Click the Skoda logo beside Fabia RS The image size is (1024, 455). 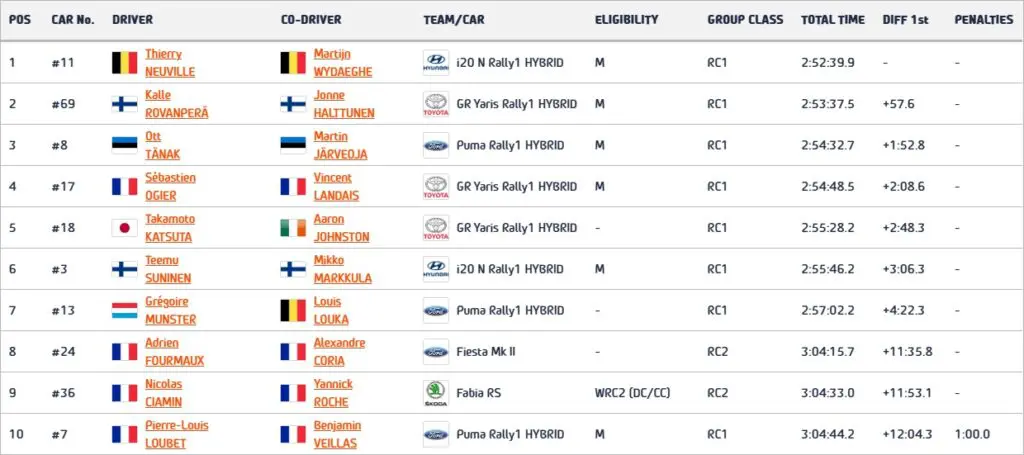coord(436,393)
